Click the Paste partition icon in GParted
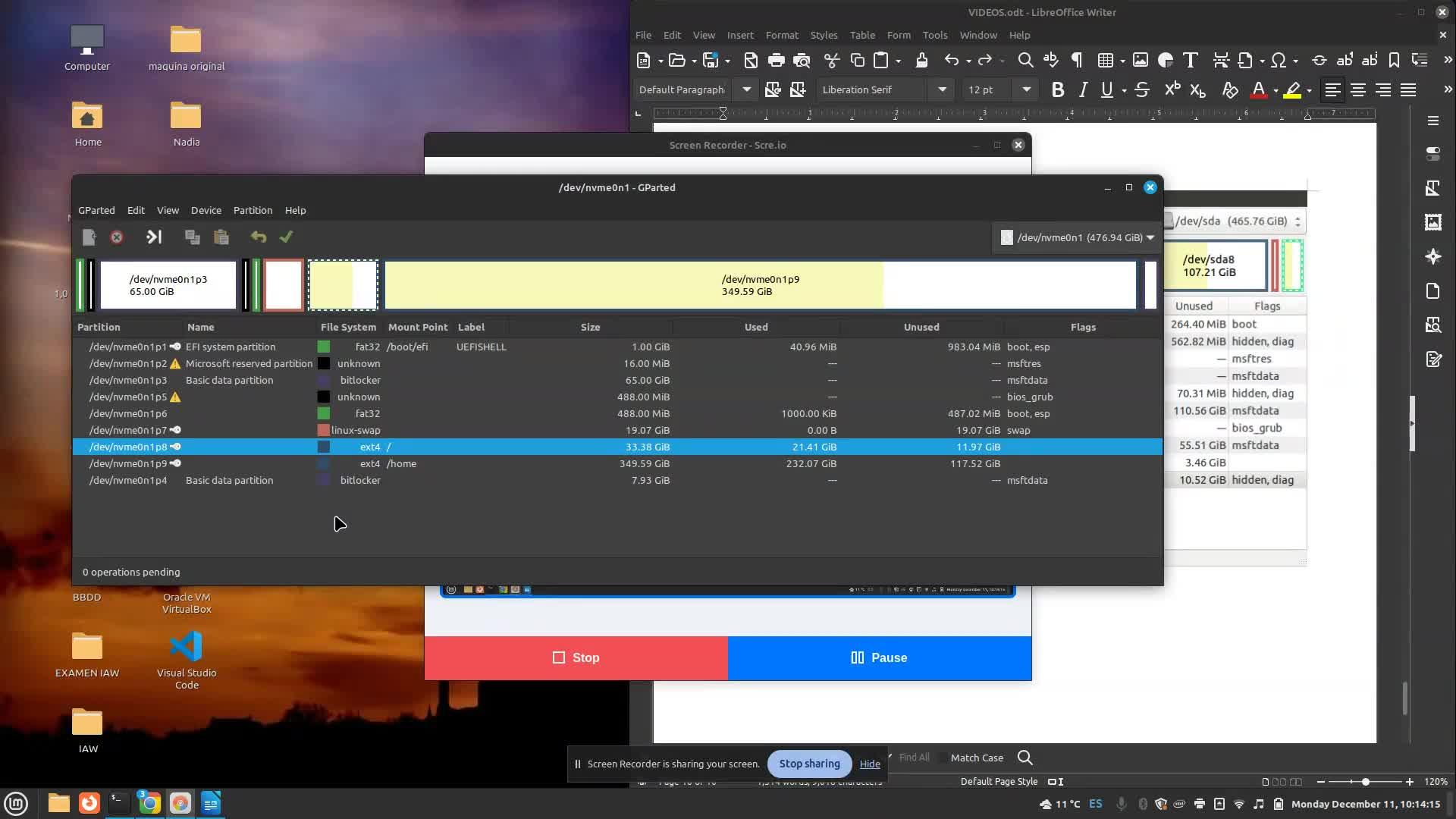 pos(221,237)
